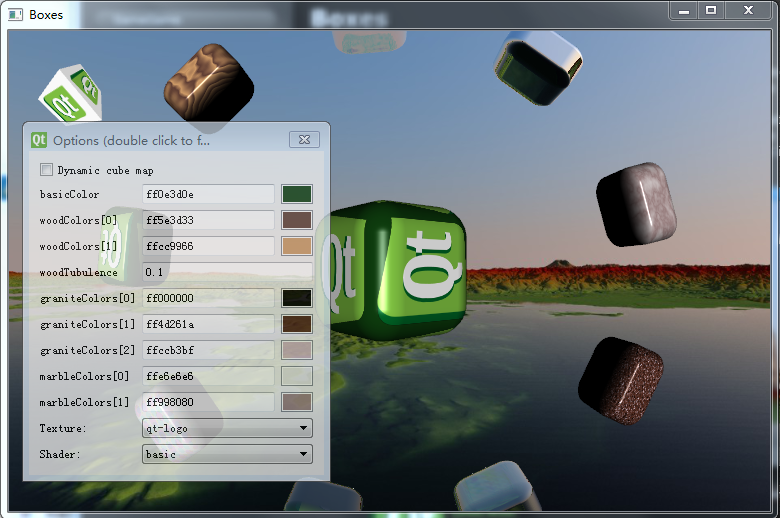The image size is (780, 518).
Task: Click the Qt logo icon in Options title bar
Action: click(x=40, y=141)
